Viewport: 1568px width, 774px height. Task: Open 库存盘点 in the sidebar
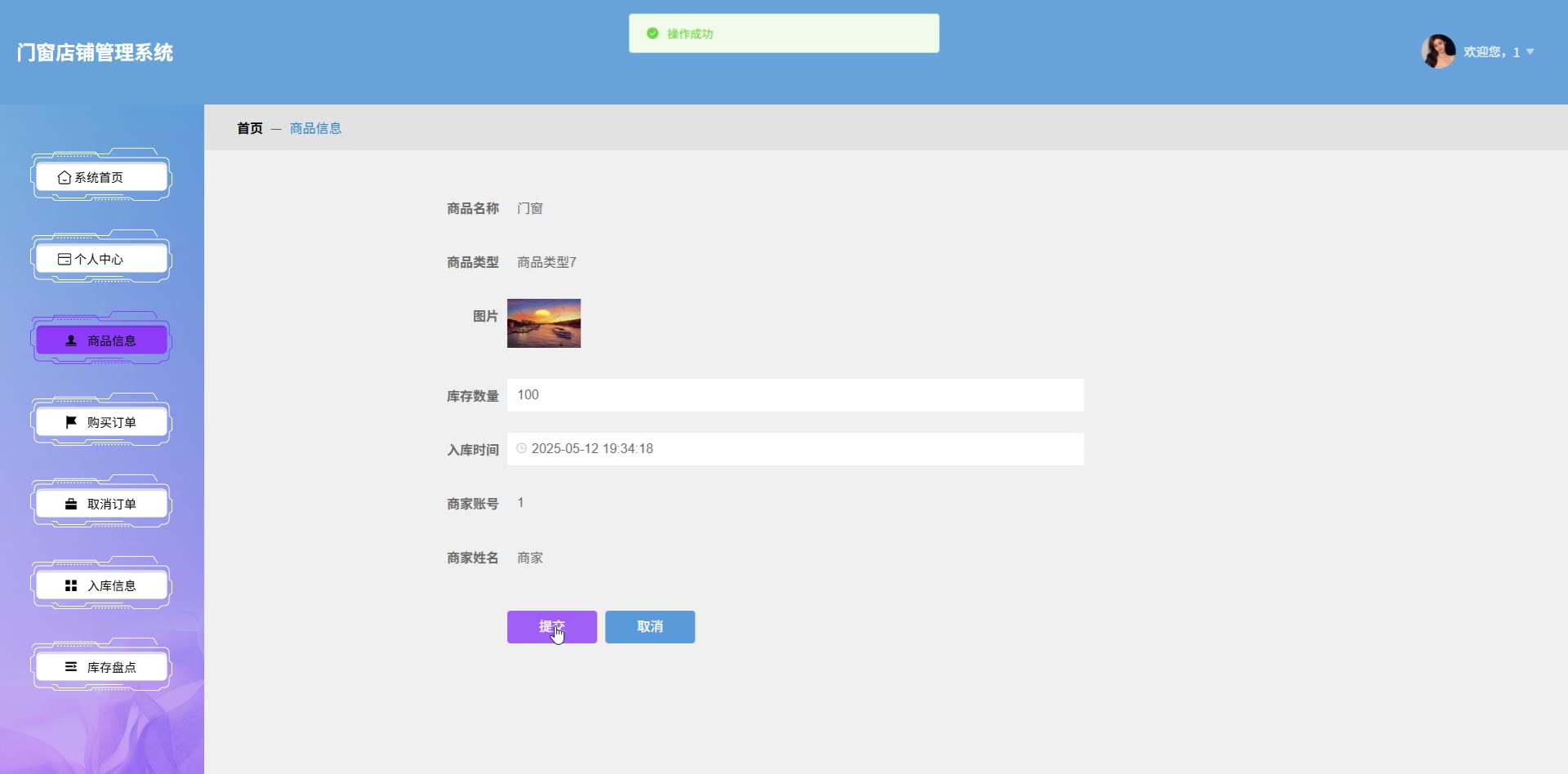click(101, 667)
